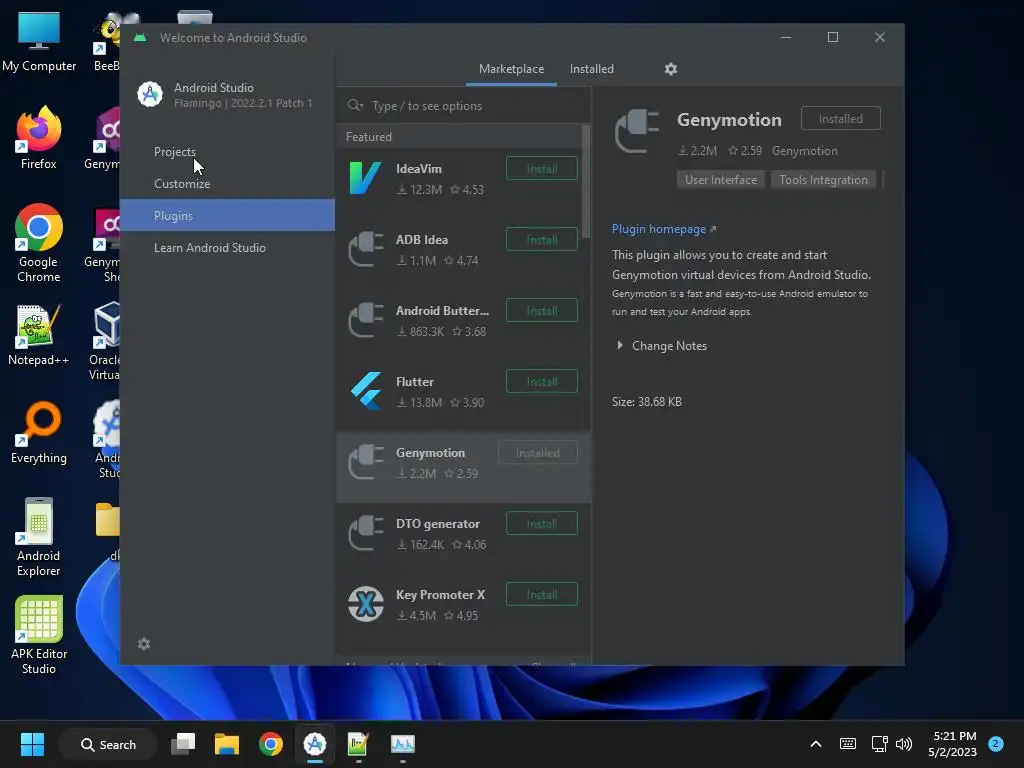Open the bottom-left options gear

(x=144, y=645)
